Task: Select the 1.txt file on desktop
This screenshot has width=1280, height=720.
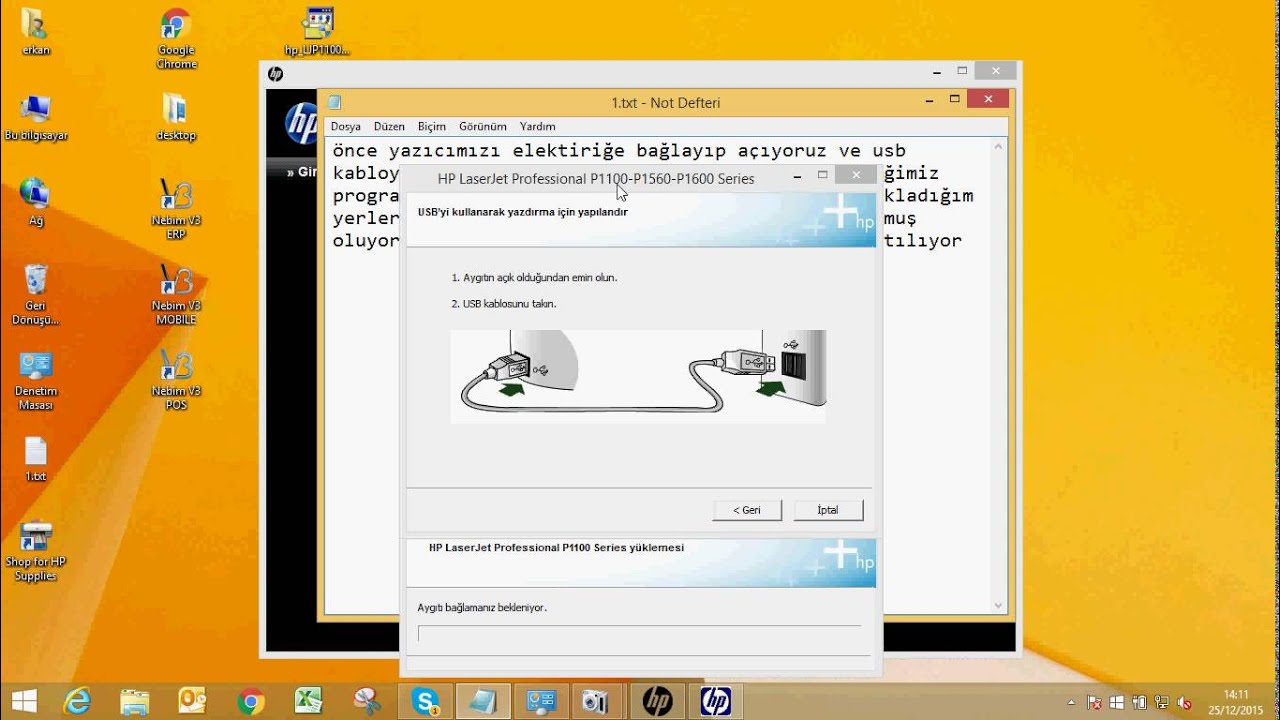Action: 35,460
